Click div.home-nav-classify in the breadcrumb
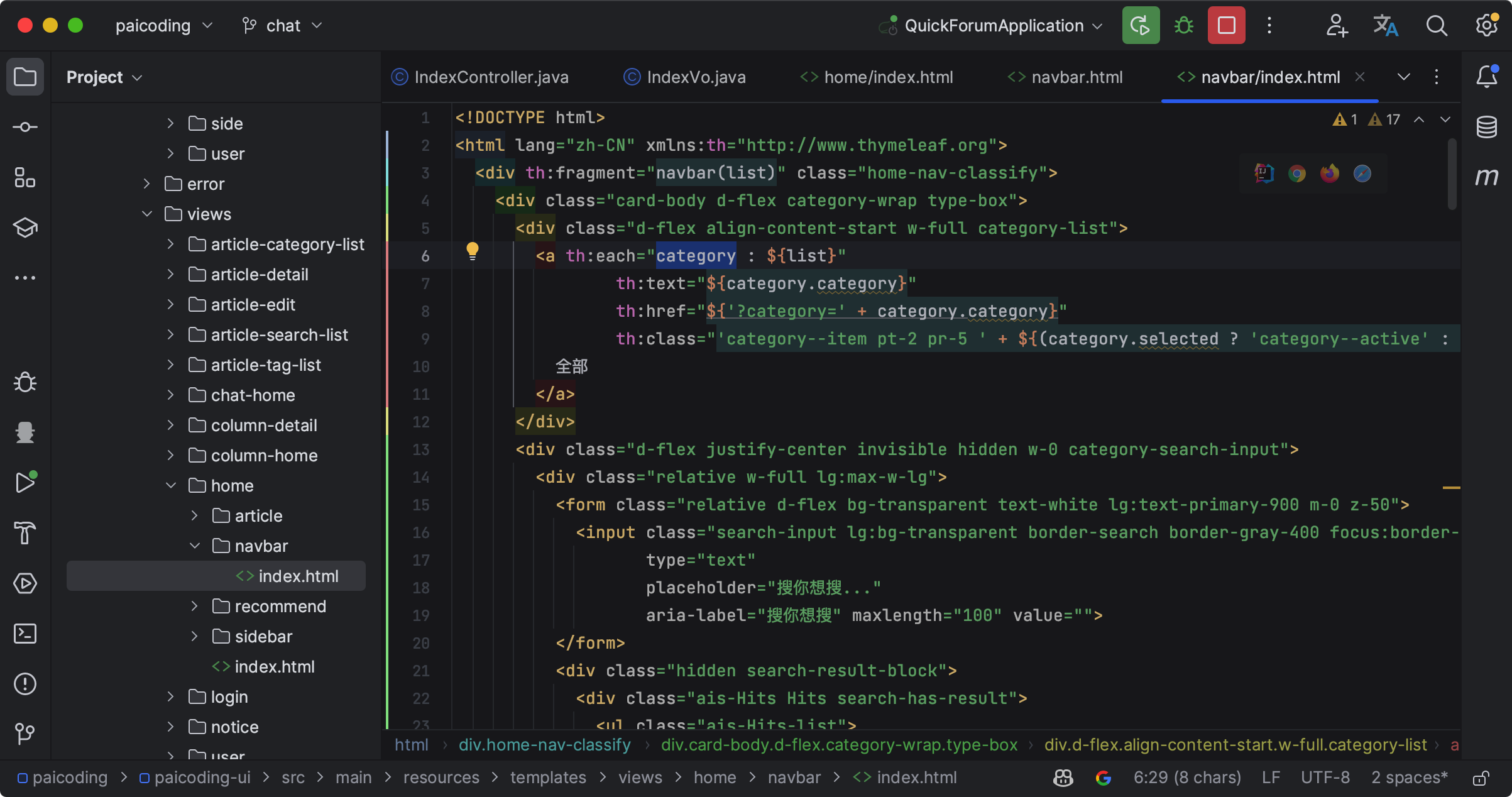Screen dimensions: 1512x797 point(544,745)
